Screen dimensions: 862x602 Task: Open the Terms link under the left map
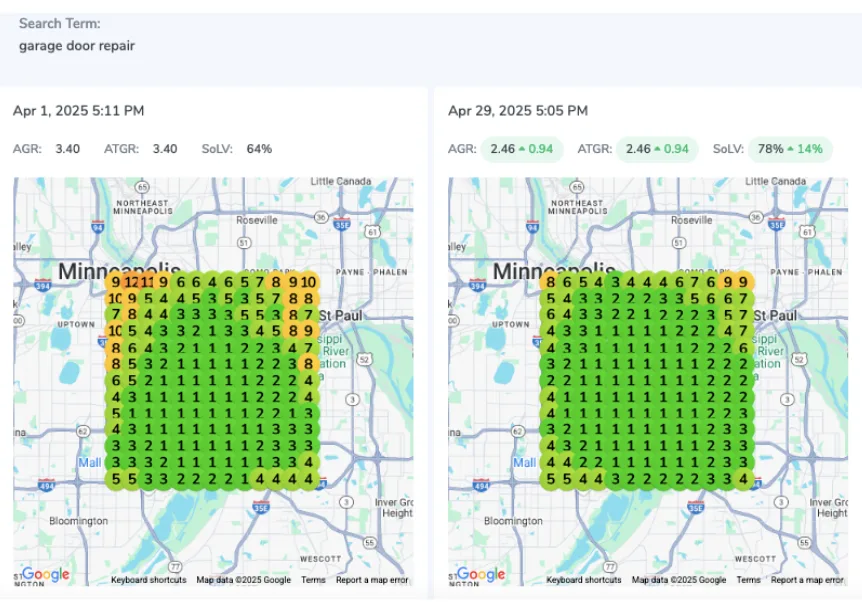click(x=313, y=580)
